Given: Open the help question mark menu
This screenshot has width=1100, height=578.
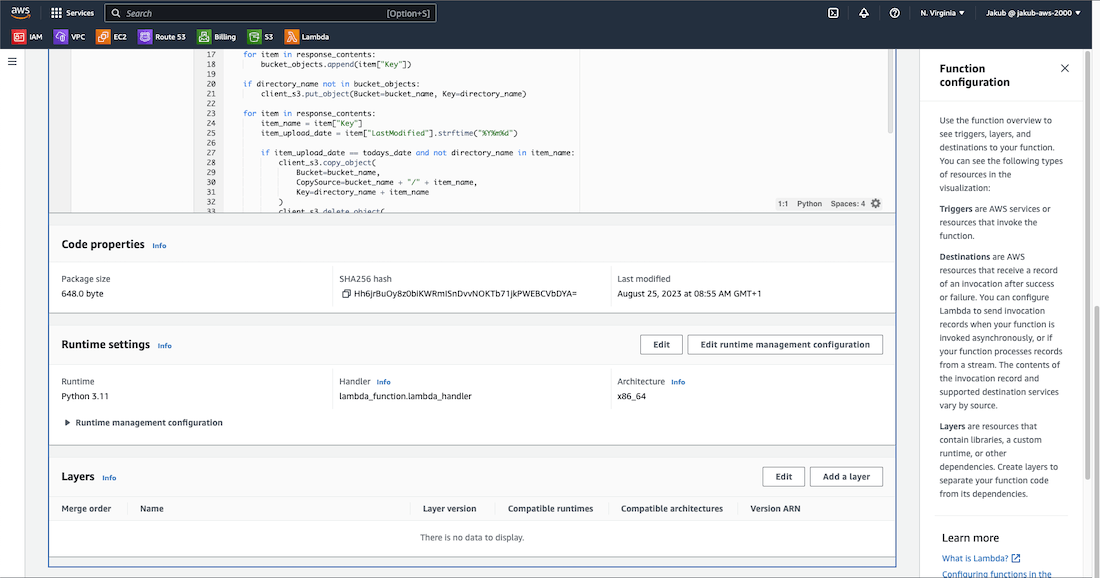Looking at the screenshot, I should click(894, 13).
